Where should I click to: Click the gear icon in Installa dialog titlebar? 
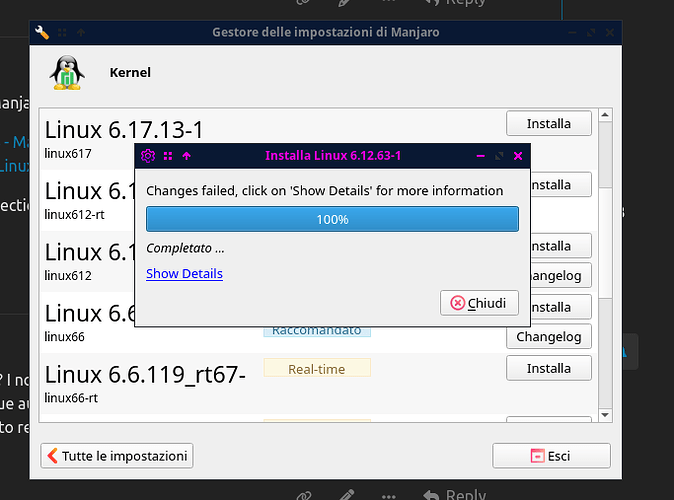[x=148, y=156]
